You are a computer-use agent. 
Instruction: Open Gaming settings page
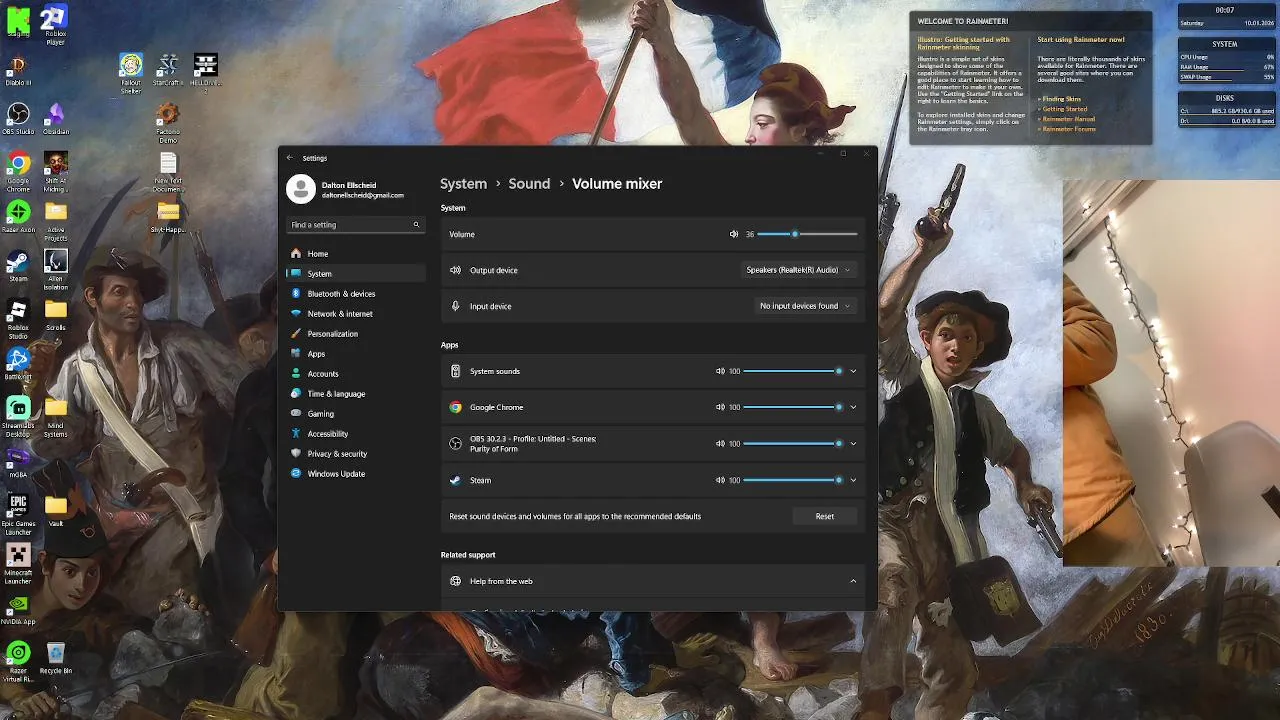coord(355,413)
